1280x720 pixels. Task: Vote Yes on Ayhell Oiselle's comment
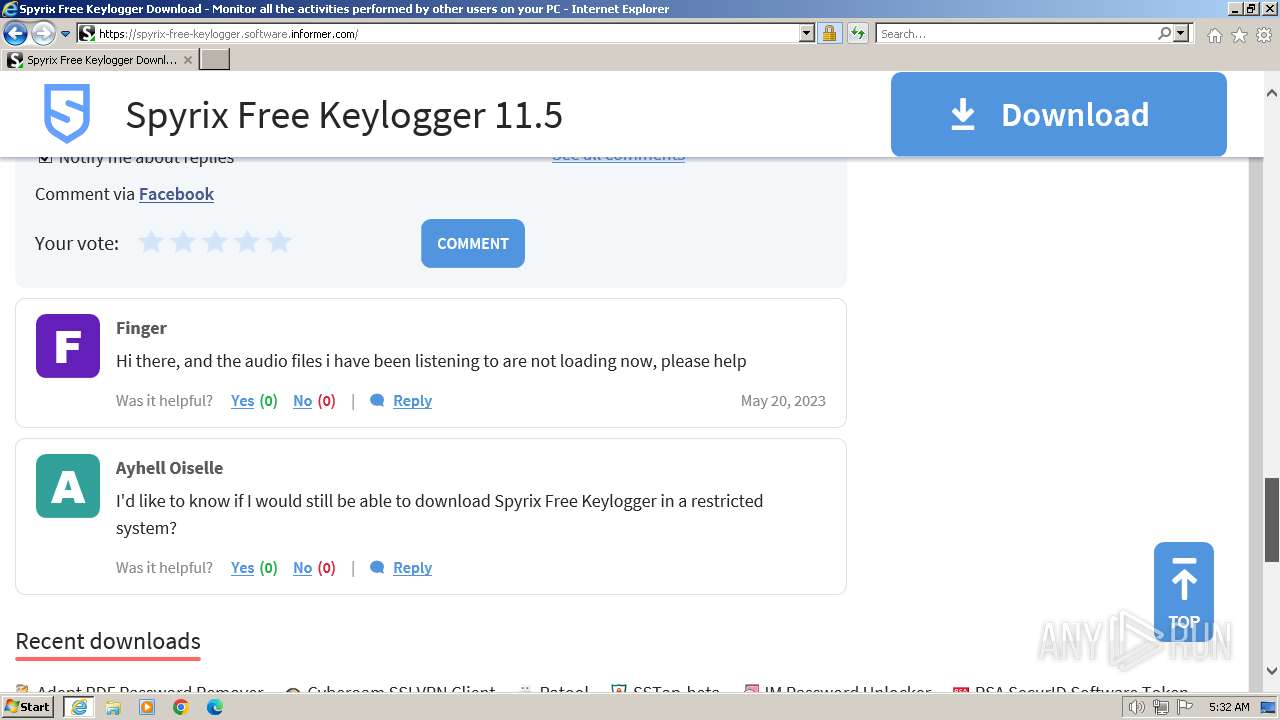click(x=242, y=567)
